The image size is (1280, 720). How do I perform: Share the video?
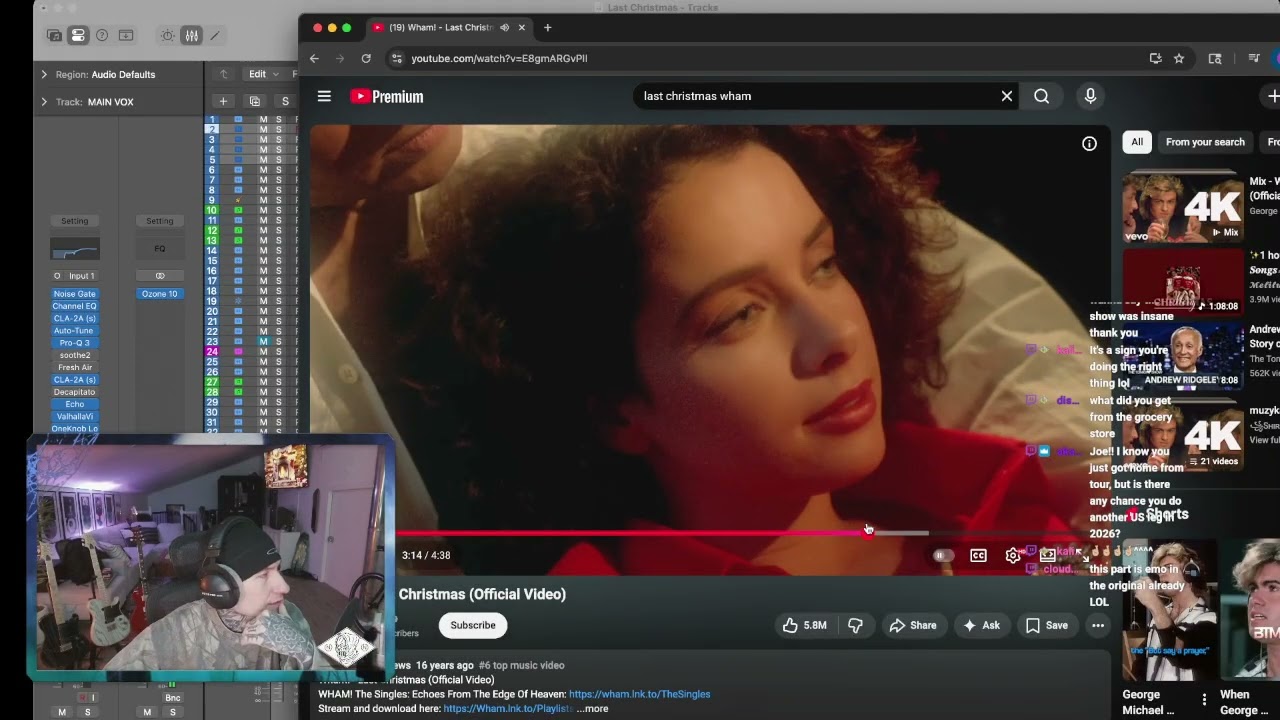tap(913, 625)
